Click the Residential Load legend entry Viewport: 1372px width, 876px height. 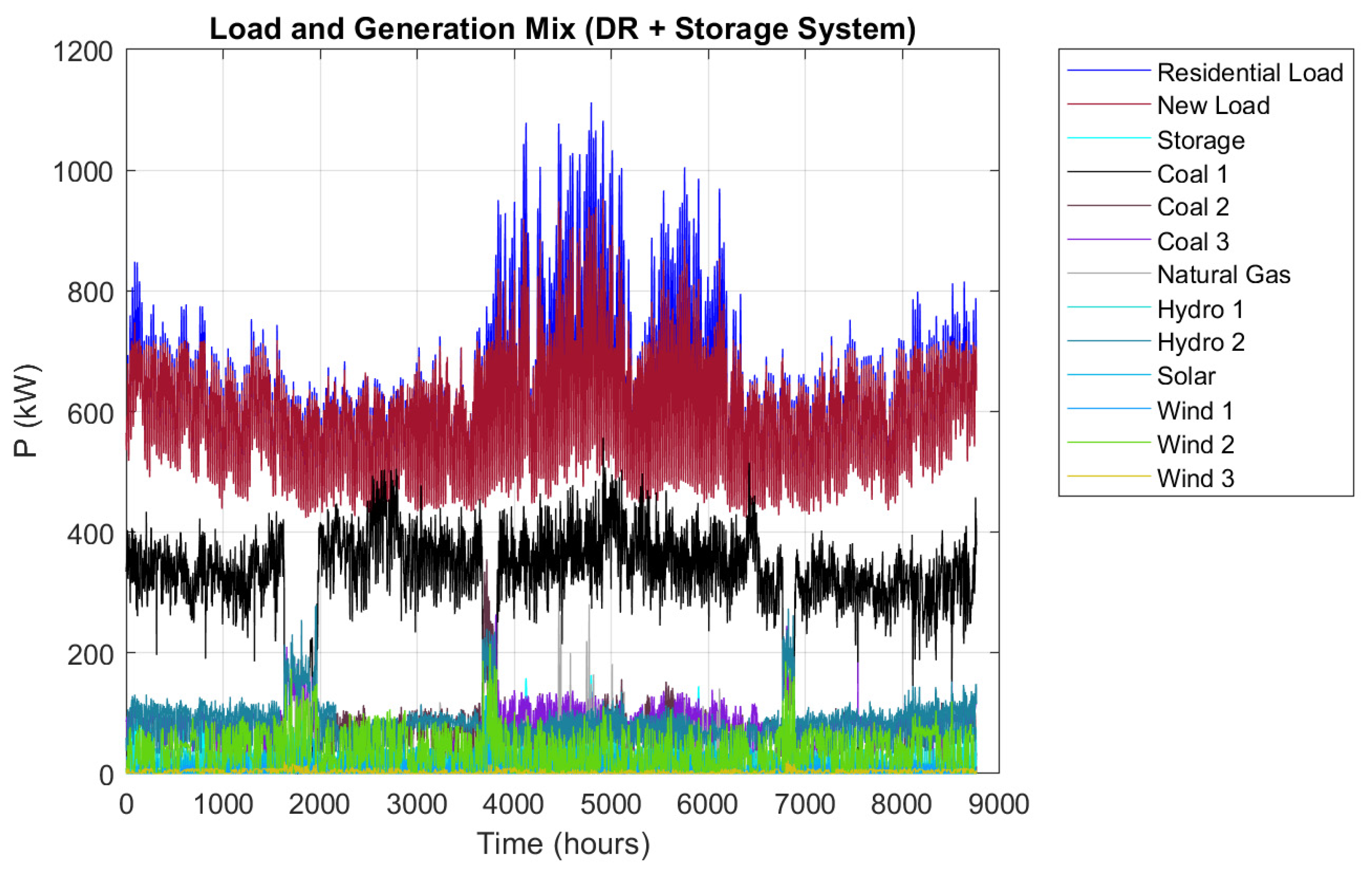pyautogui.click(x=1250, y=73)
